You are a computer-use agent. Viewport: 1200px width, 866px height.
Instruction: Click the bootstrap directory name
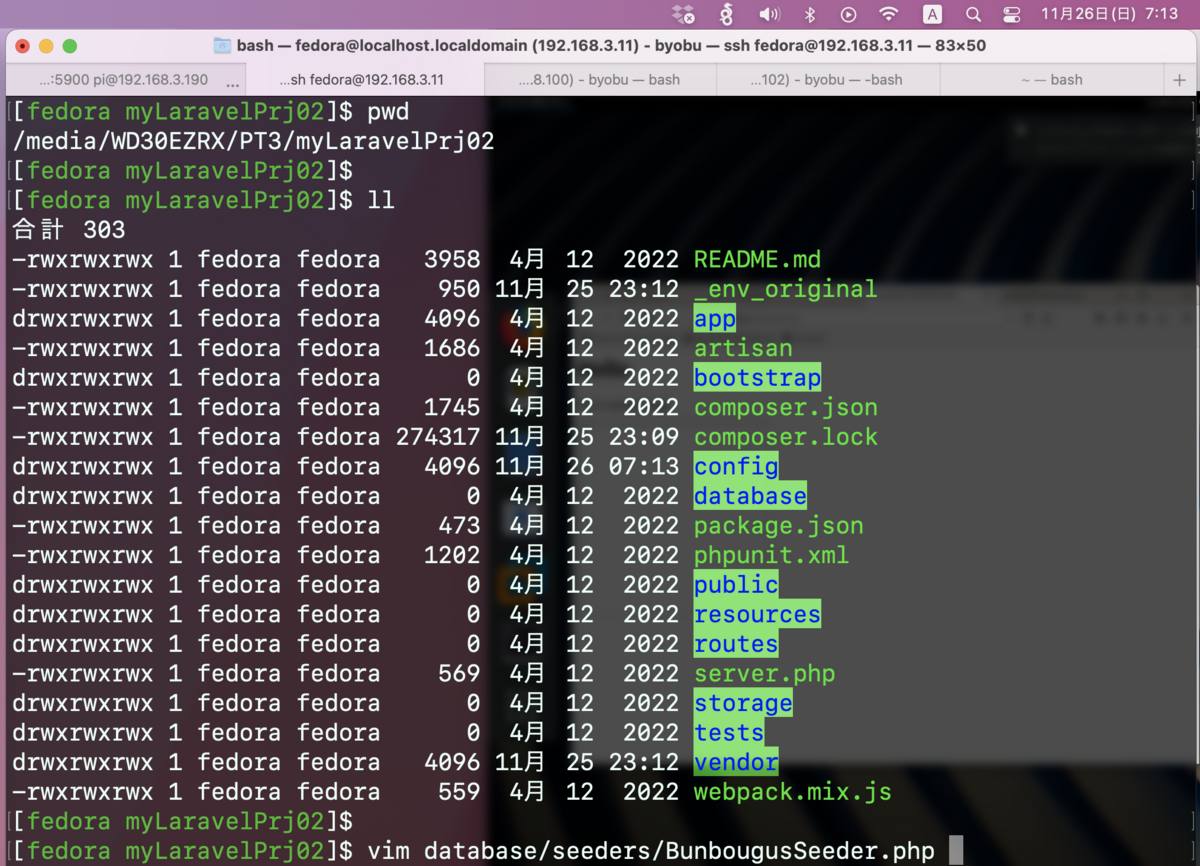point(757,378)
